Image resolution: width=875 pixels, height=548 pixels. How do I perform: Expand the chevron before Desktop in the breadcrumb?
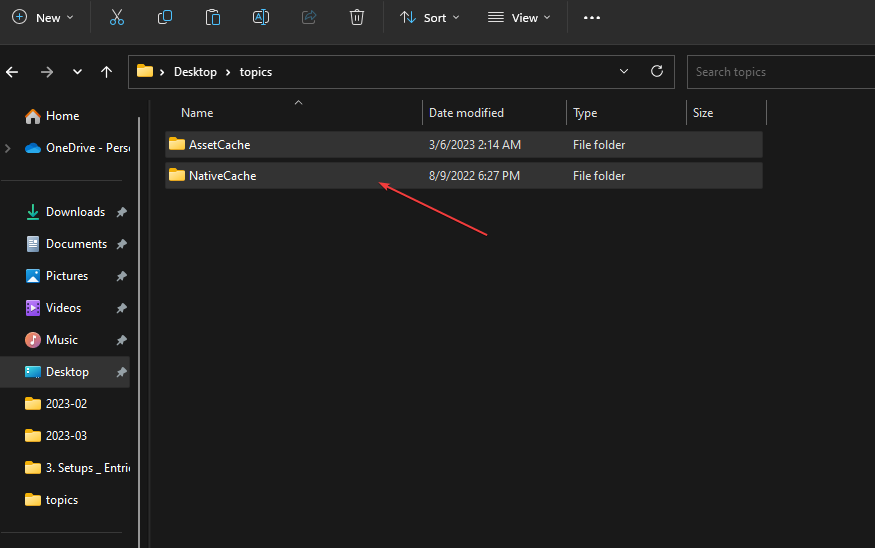tap(162, 72)
